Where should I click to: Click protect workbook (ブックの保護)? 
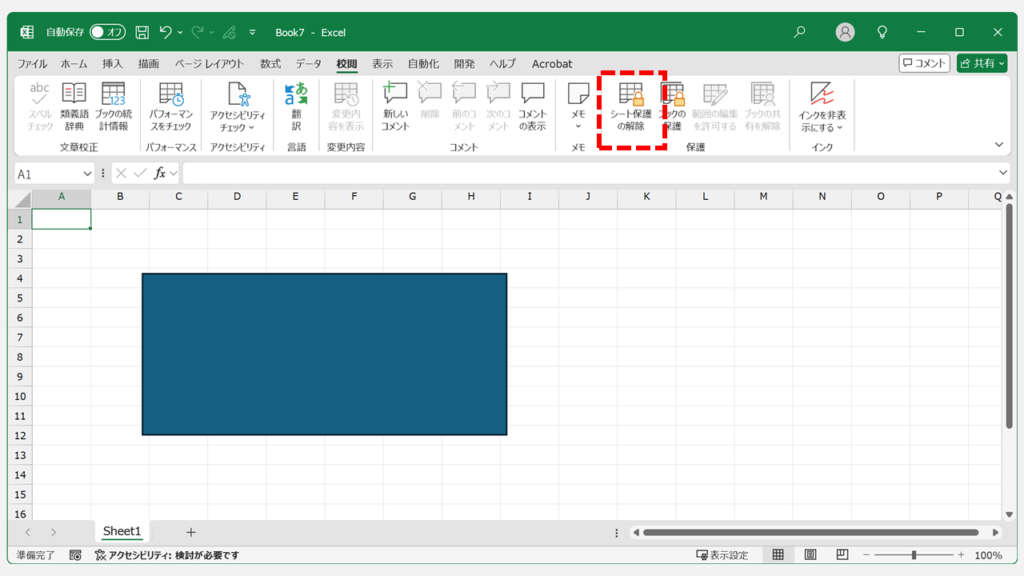click(x=673, y=106)
